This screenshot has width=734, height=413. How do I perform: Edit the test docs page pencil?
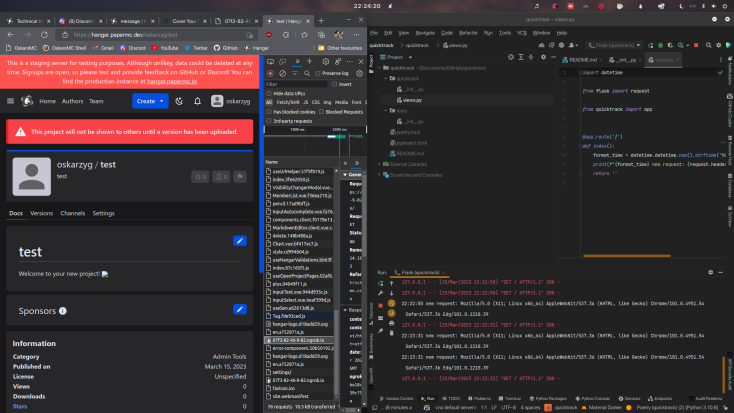click(240, 241)
